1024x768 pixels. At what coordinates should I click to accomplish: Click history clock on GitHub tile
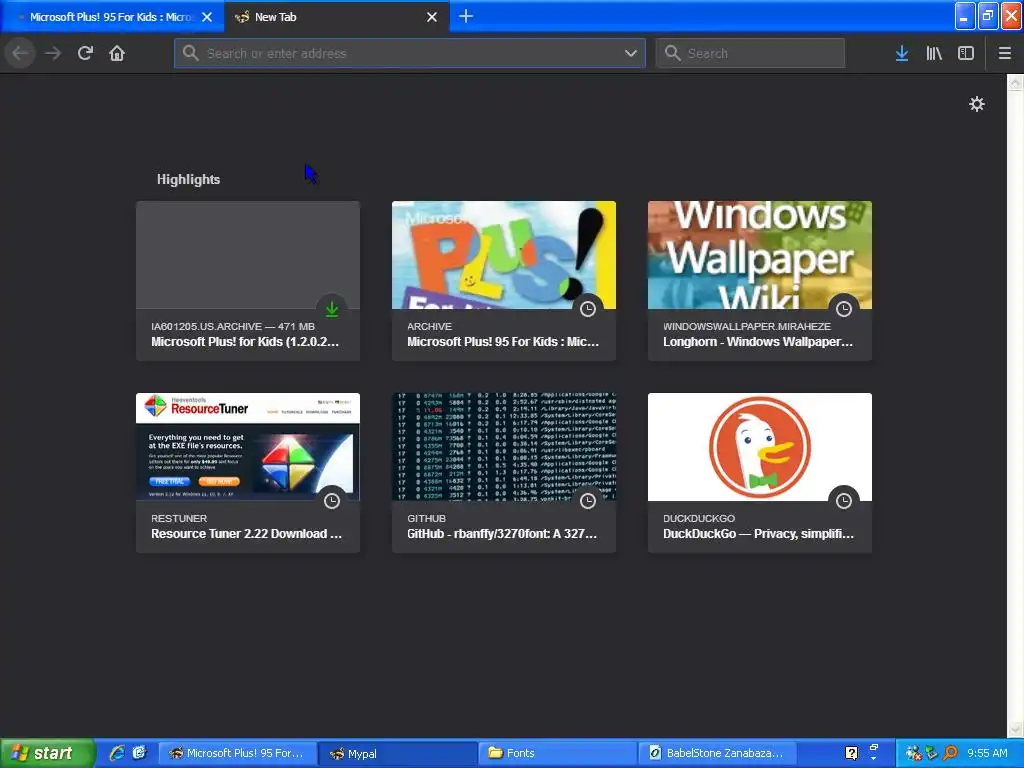[588, 501]
